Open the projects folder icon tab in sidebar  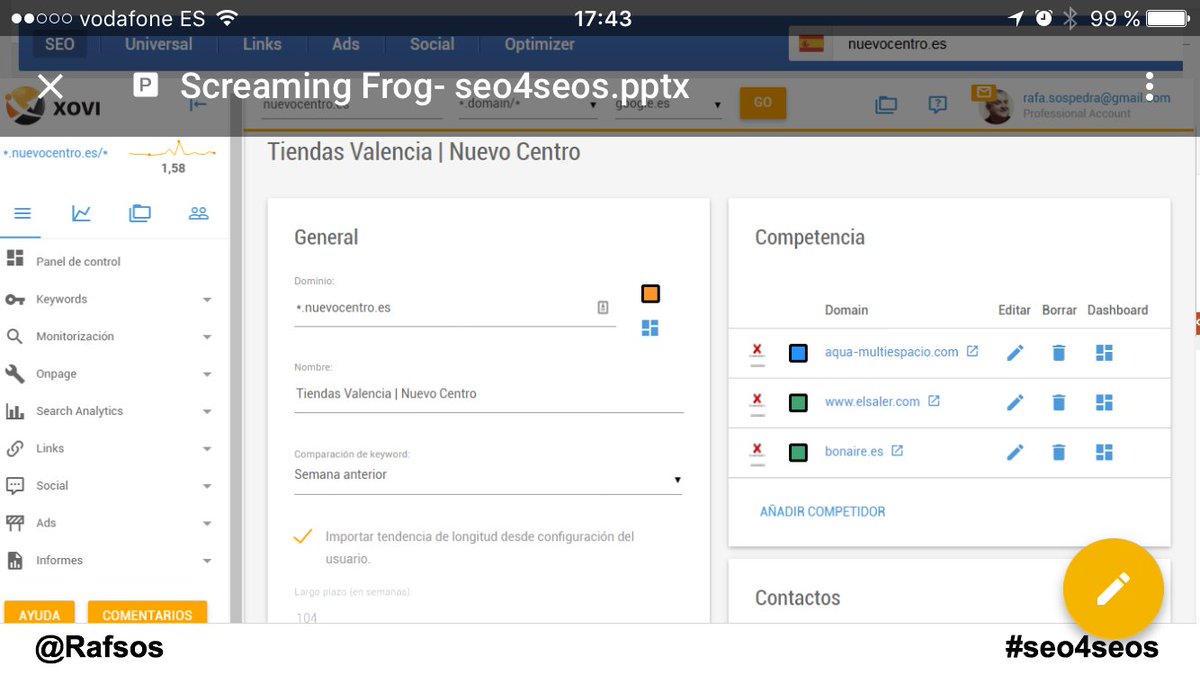click(139, 213)
